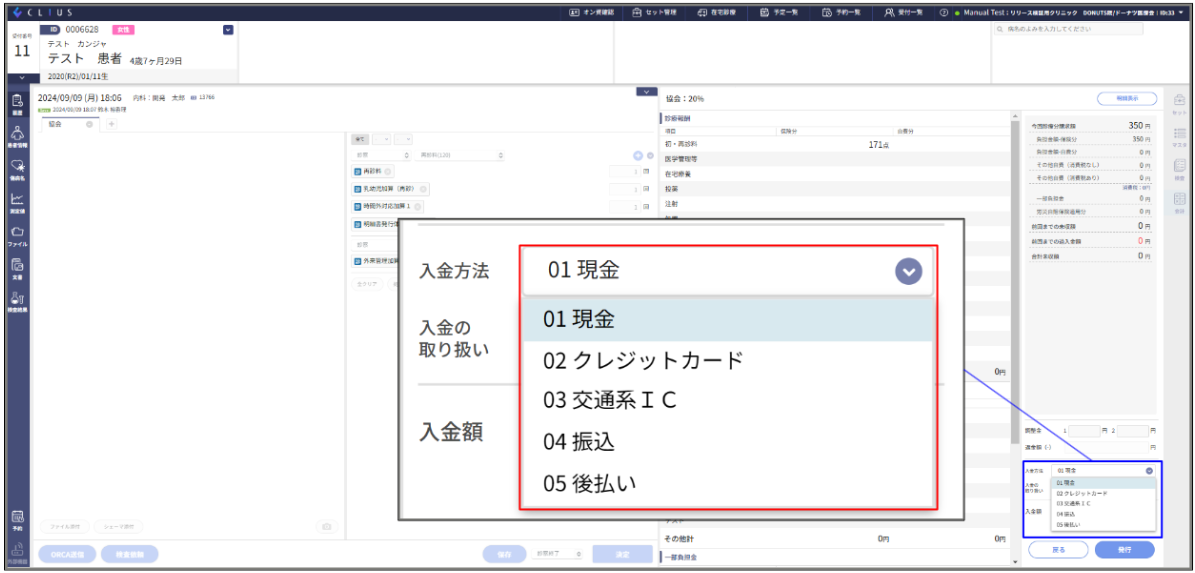1195x573 pixels.
Task: Expand the patient header dropdown arrow
Action: [x=228, y=30]
